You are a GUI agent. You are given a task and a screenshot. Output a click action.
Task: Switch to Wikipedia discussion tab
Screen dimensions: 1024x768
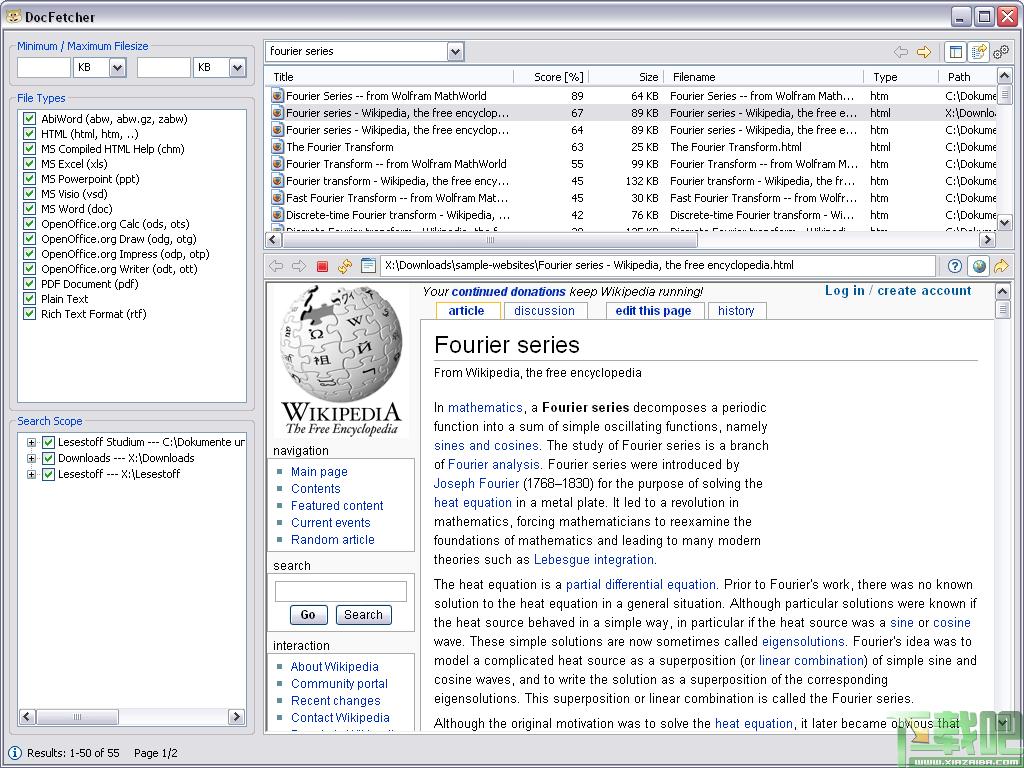click(544, 311)
